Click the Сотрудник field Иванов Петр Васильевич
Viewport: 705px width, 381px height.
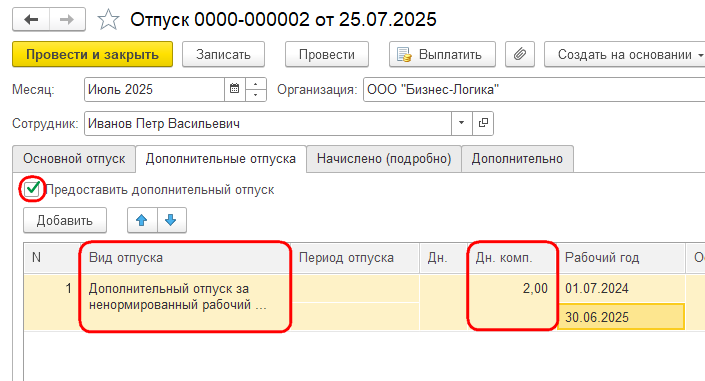pos(268,123)
